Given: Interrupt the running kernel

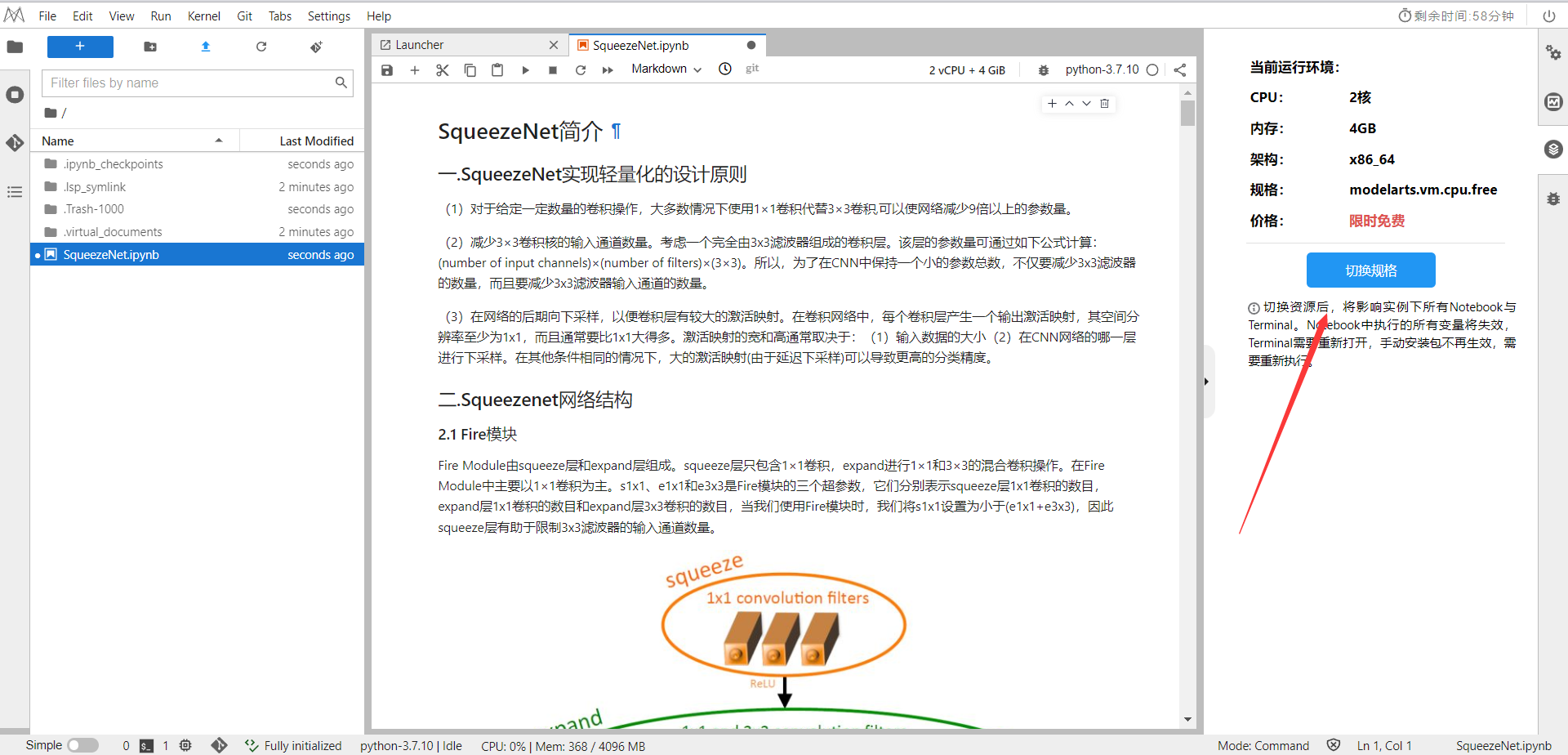Looking at the screenshot, I should pyautogui.click(x=552, y=70).
